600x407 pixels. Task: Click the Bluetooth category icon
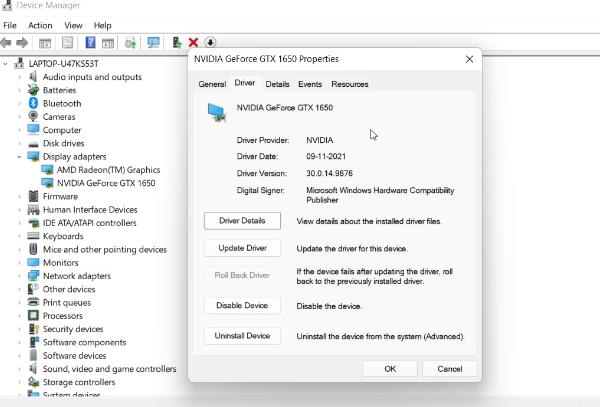[x=33, y=103]
